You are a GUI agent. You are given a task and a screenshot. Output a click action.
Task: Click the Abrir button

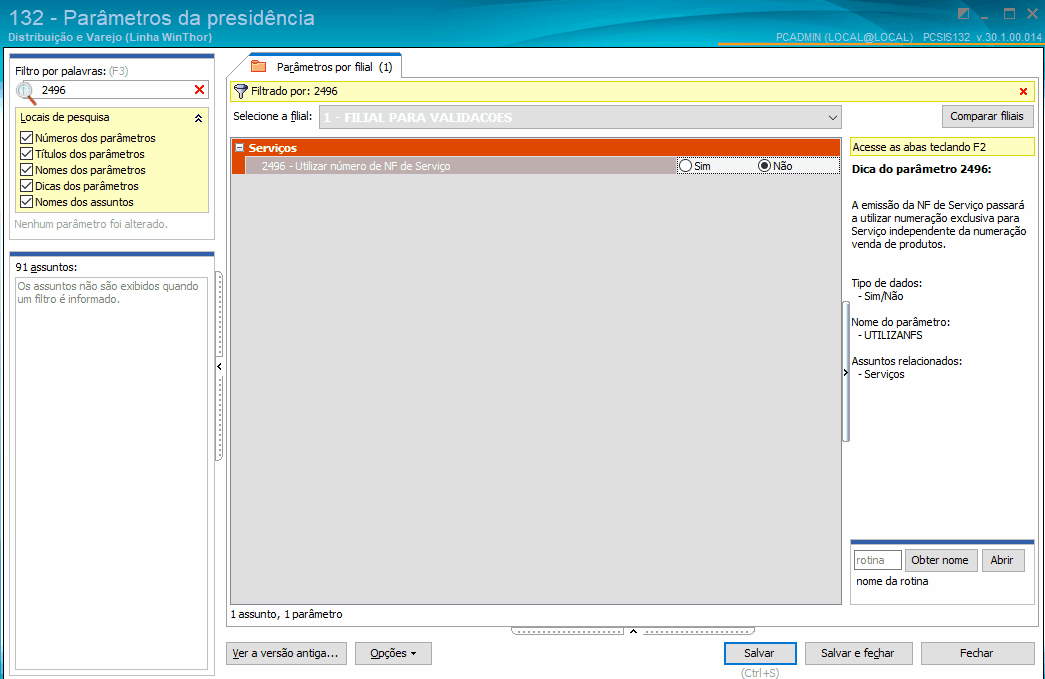tap(1002, 560)
